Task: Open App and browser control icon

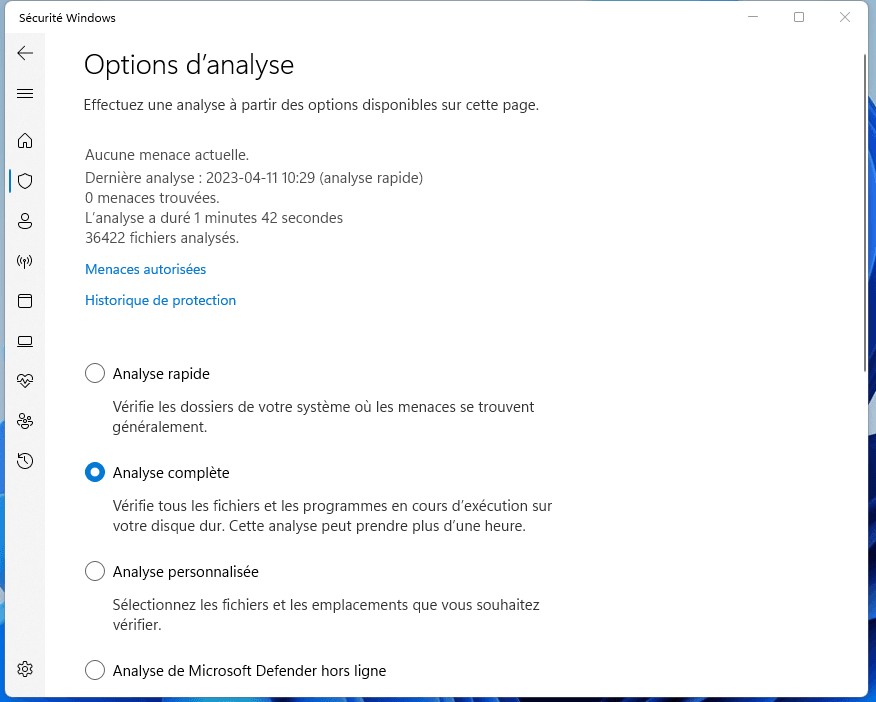Action: tap(25, 301)
